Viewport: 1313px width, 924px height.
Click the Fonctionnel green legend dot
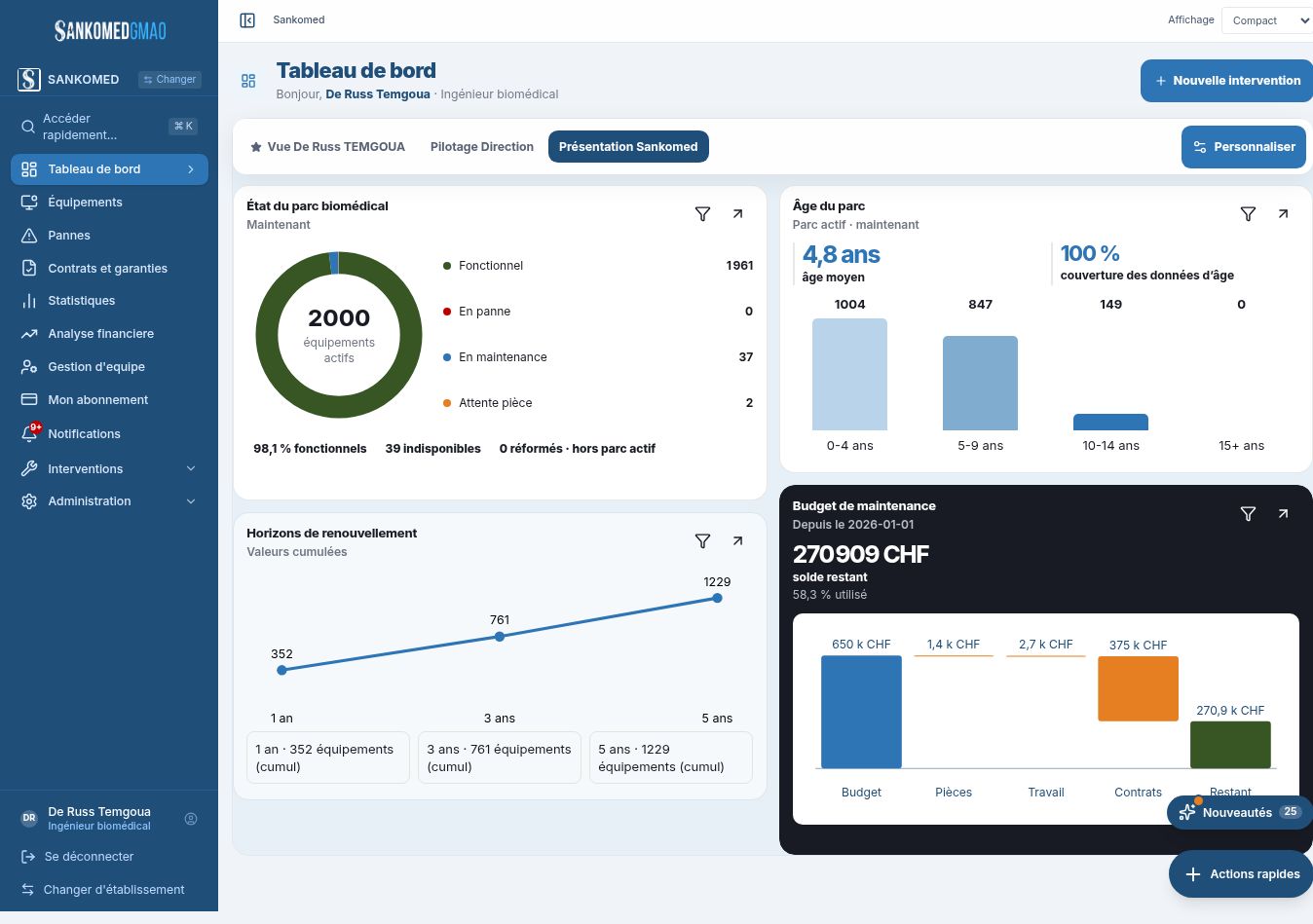447,266
